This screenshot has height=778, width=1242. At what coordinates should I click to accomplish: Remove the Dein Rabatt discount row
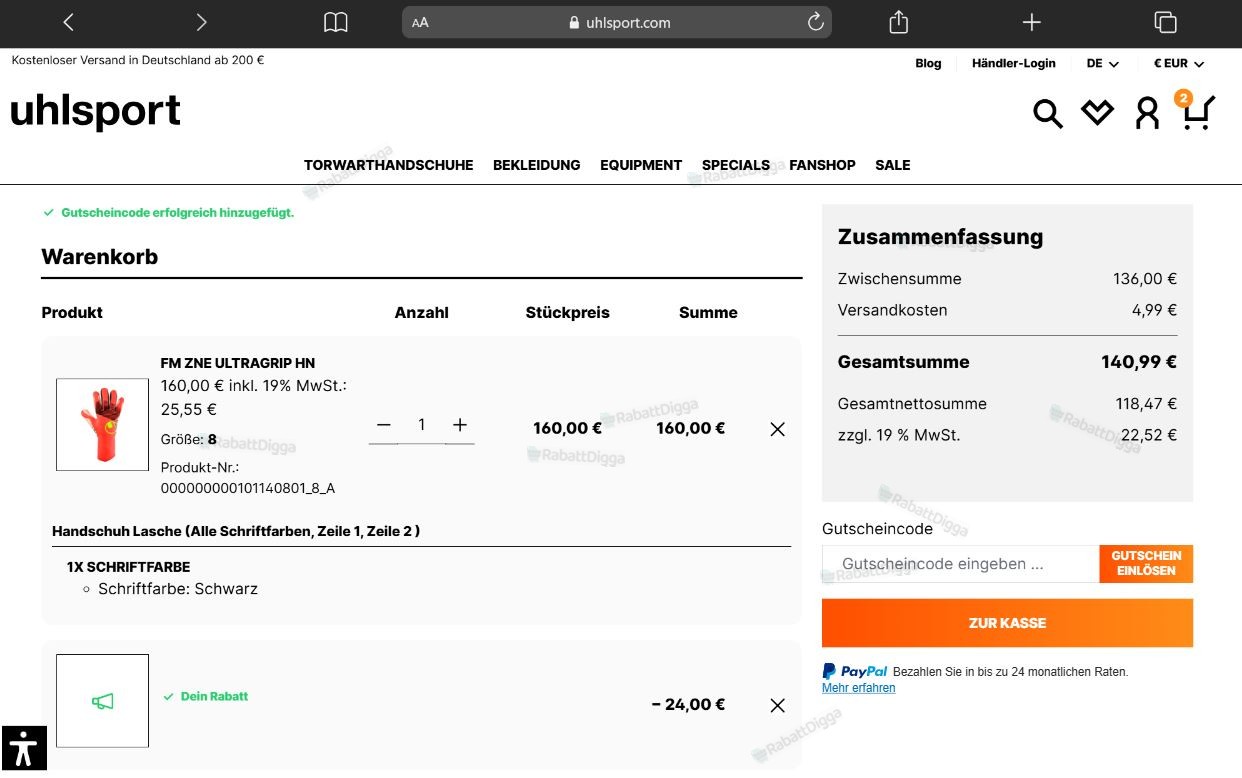coord(777,705)
